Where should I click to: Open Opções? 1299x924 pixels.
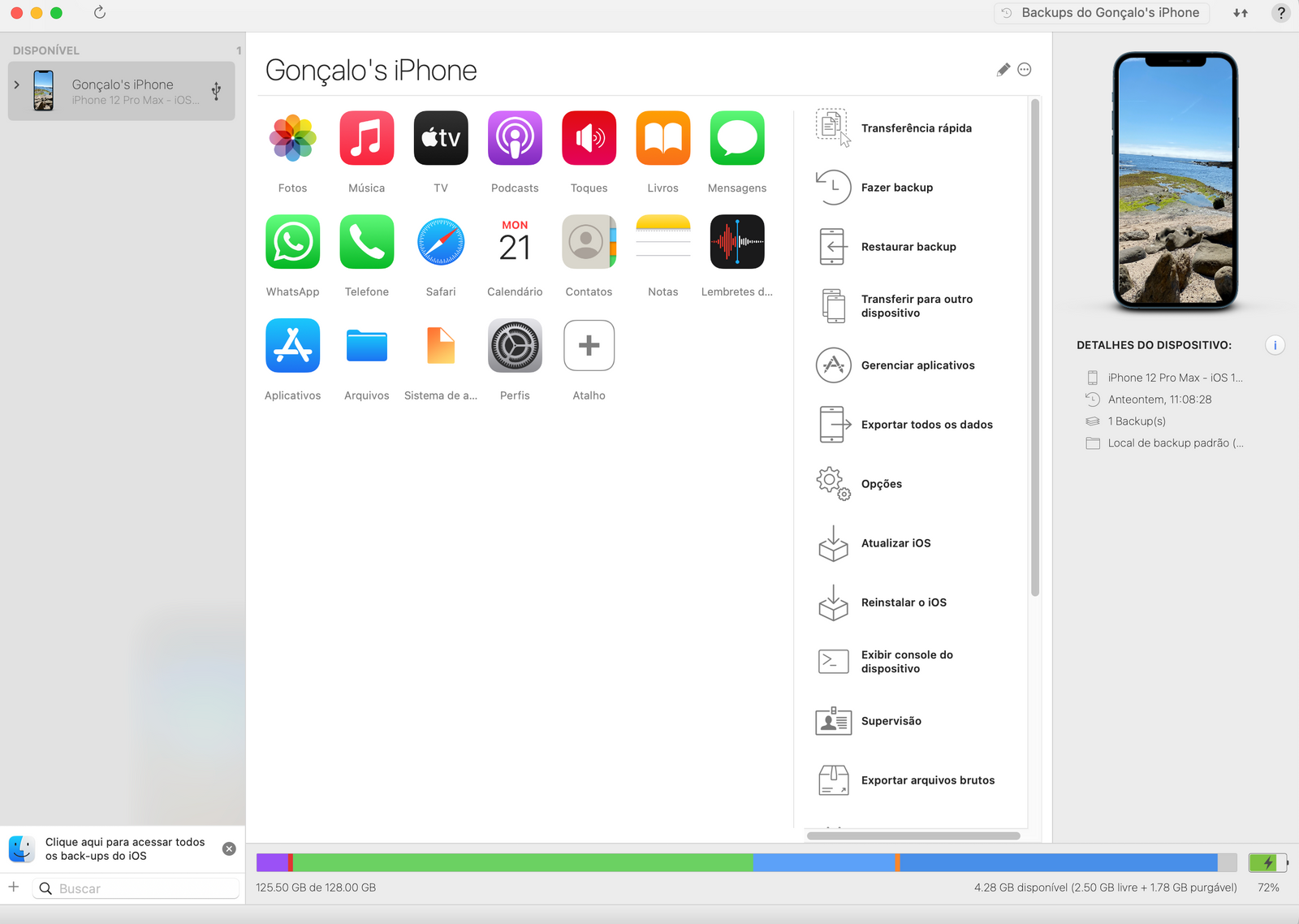point(859,484)
